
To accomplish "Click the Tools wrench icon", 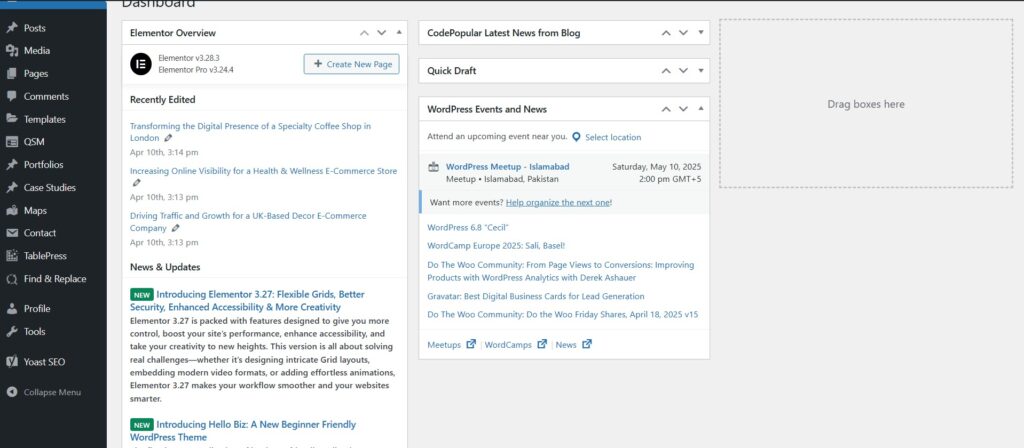I will click(x=12, y=332).
